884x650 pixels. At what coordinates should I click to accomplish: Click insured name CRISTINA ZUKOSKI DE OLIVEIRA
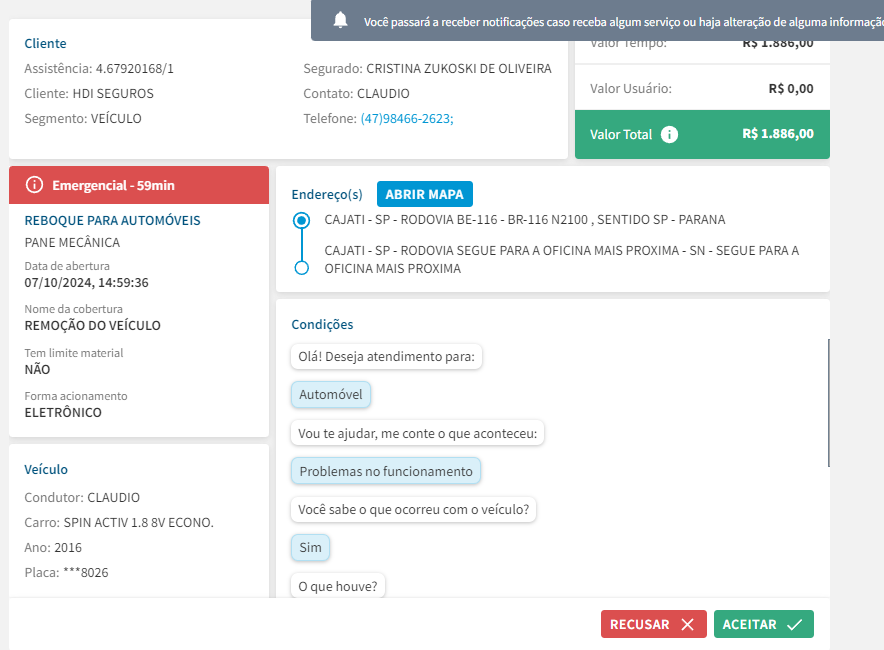point(459,69)
